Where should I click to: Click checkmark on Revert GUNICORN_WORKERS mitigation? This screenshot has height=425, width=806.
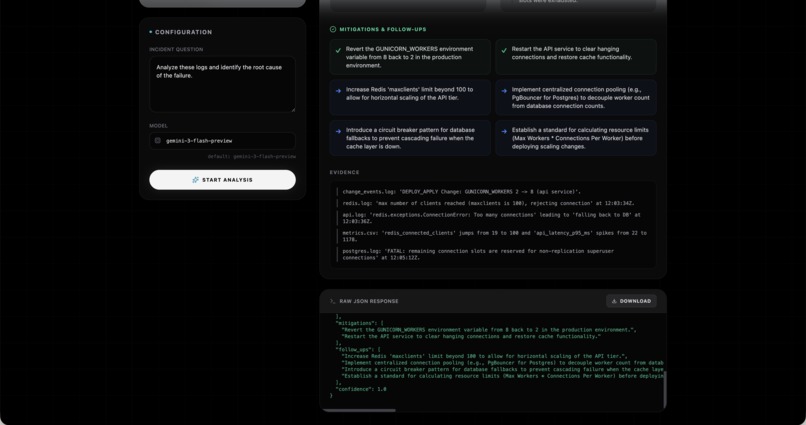tap(338, 50)
